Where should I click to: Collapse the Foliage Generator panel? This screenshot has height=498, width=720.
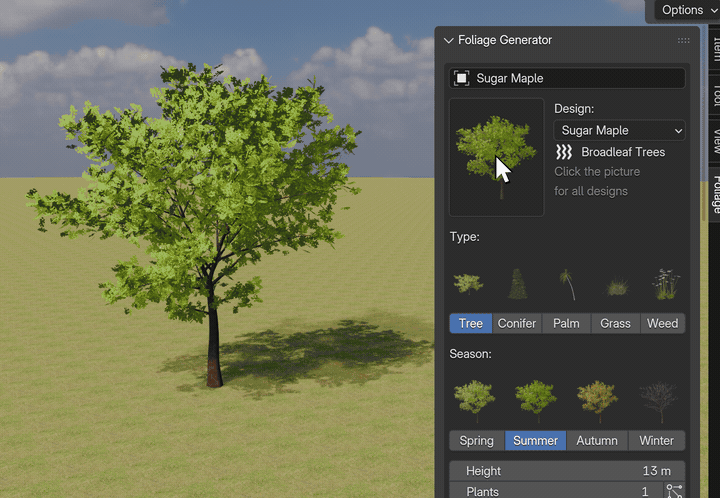449,40
